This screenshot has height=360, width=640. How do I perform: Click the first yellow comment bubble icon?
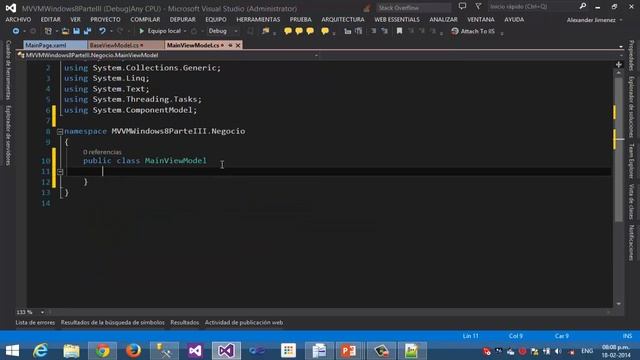(288, 31)
